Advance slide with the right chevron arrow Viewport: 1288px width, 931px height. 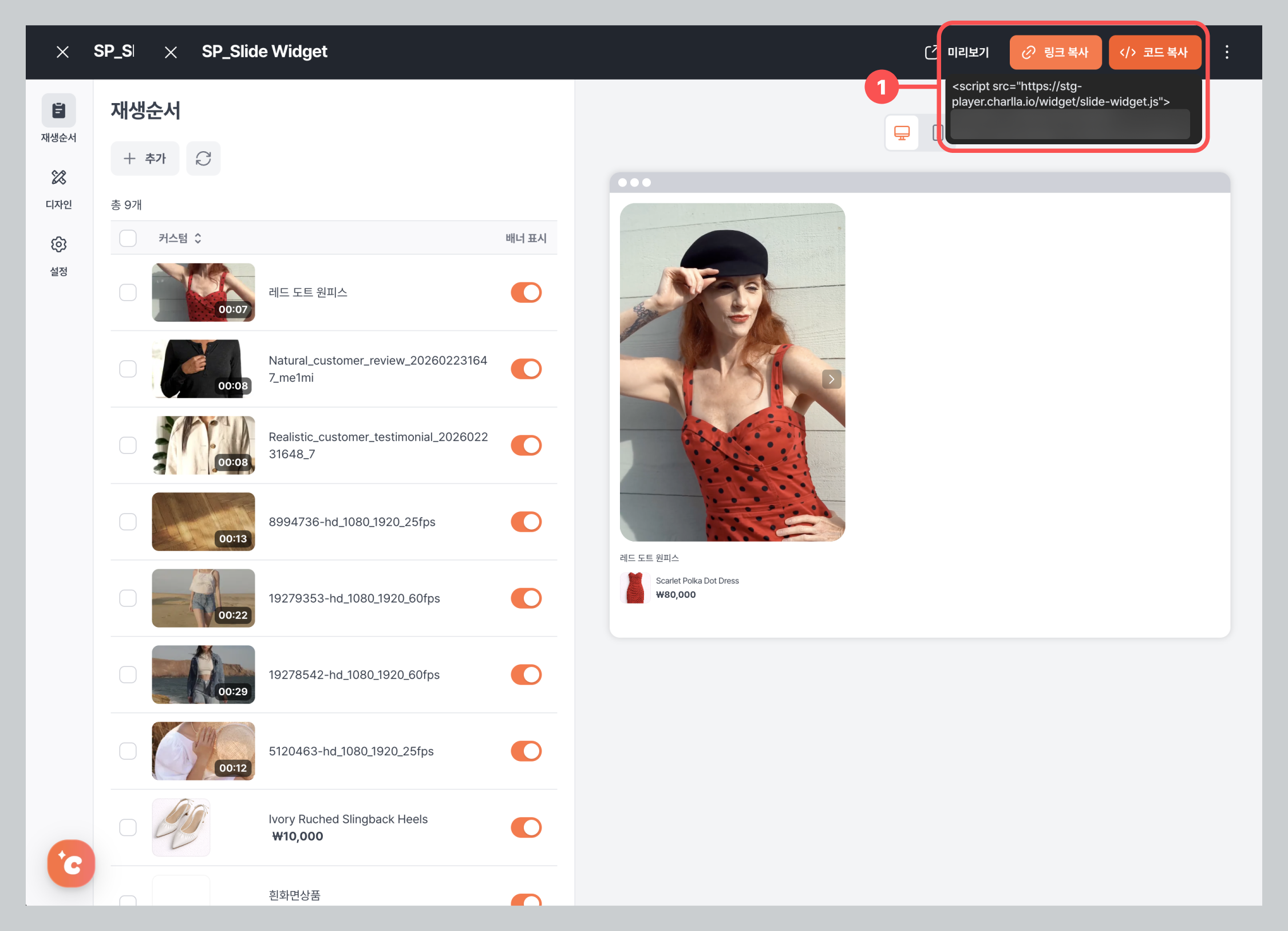[831, 379]
